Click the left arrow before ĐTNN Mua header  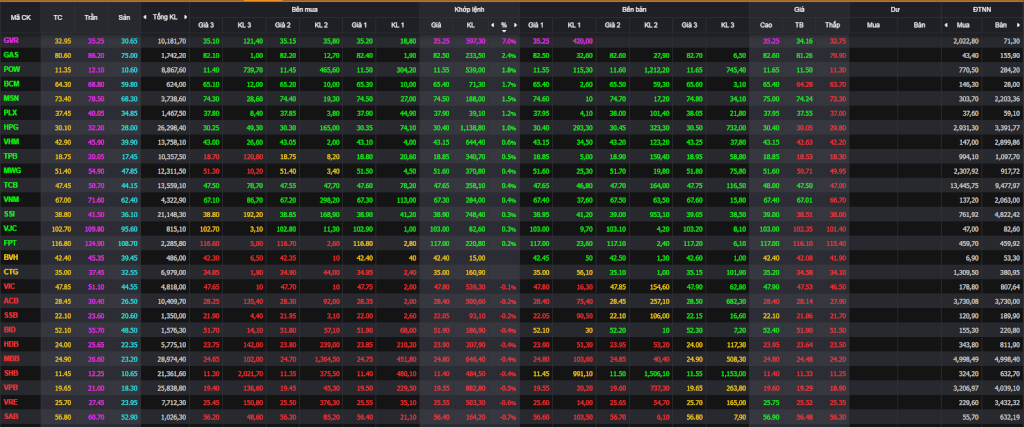click(x=946, y=25)
